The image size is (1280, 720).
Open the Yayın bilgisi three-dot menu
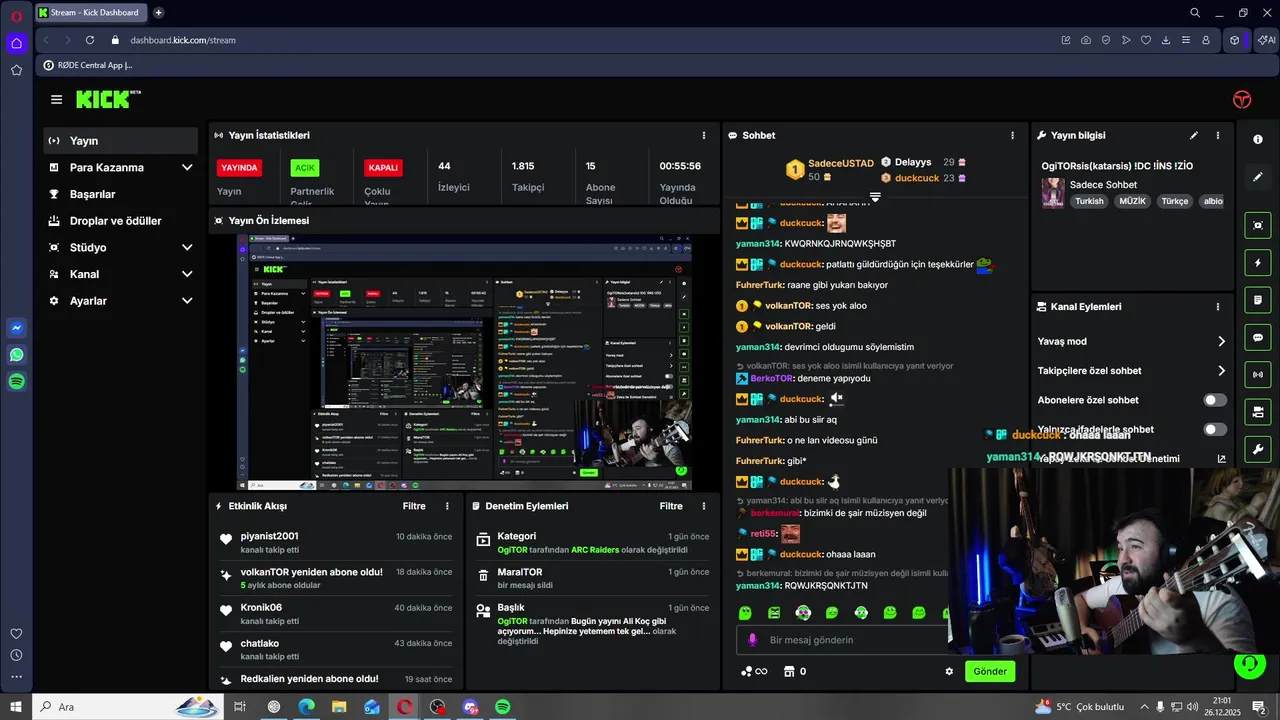pyautogui.click(x=1218, y=135)
